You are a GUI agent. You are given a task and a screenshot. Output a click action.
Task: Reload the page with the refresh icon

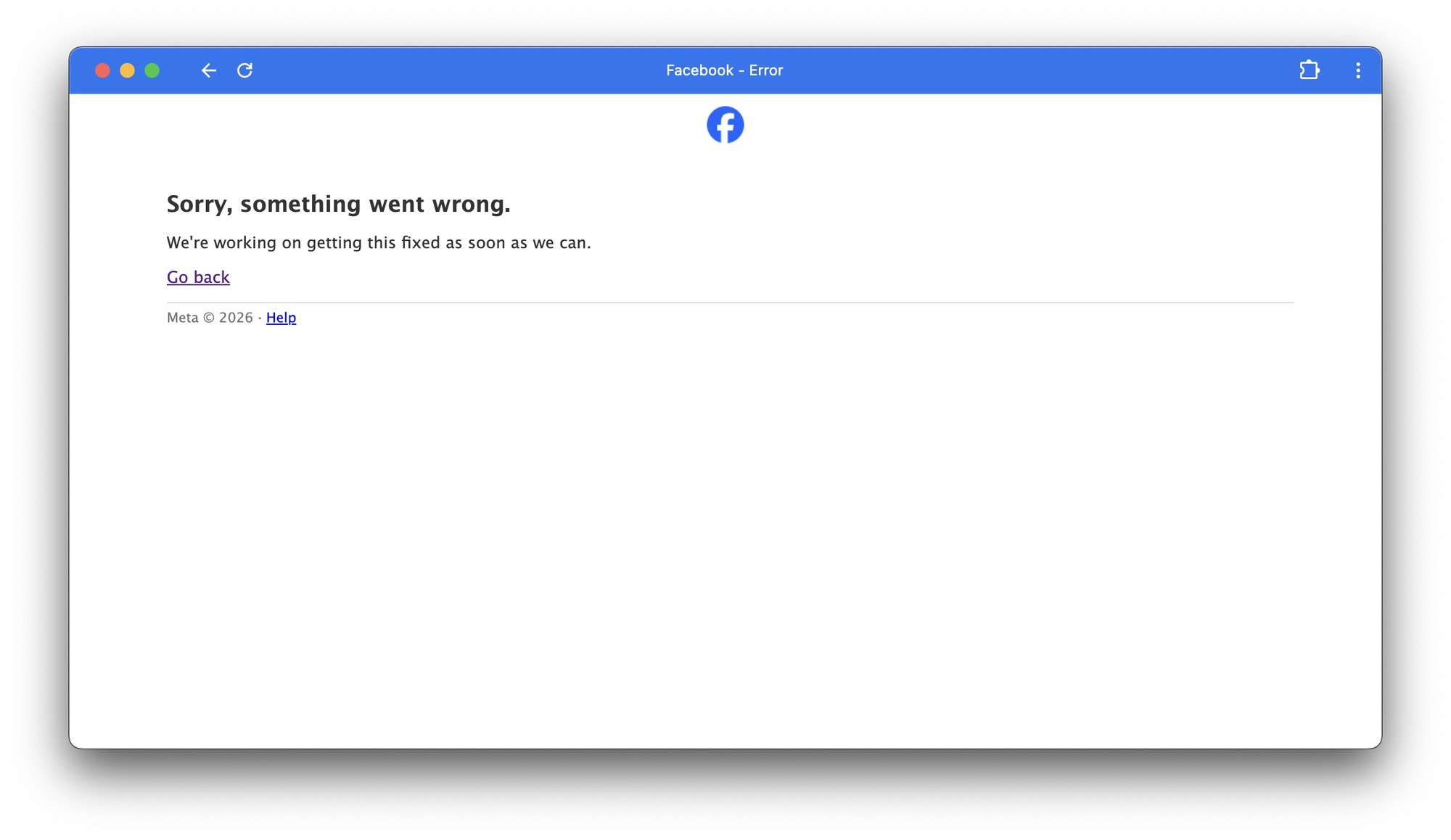click(x=245, y=70)
